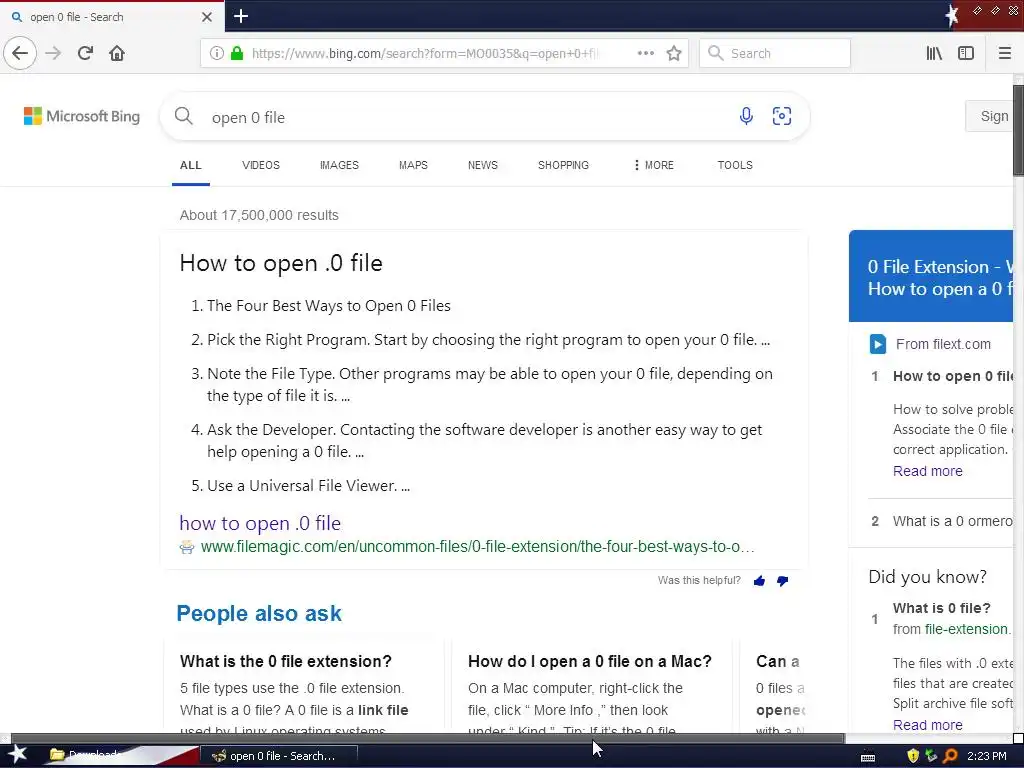Click the green padlock security icon
The height and width of the screenshot is (768, 1024).
pyautogui.click(x=237, y=54)
